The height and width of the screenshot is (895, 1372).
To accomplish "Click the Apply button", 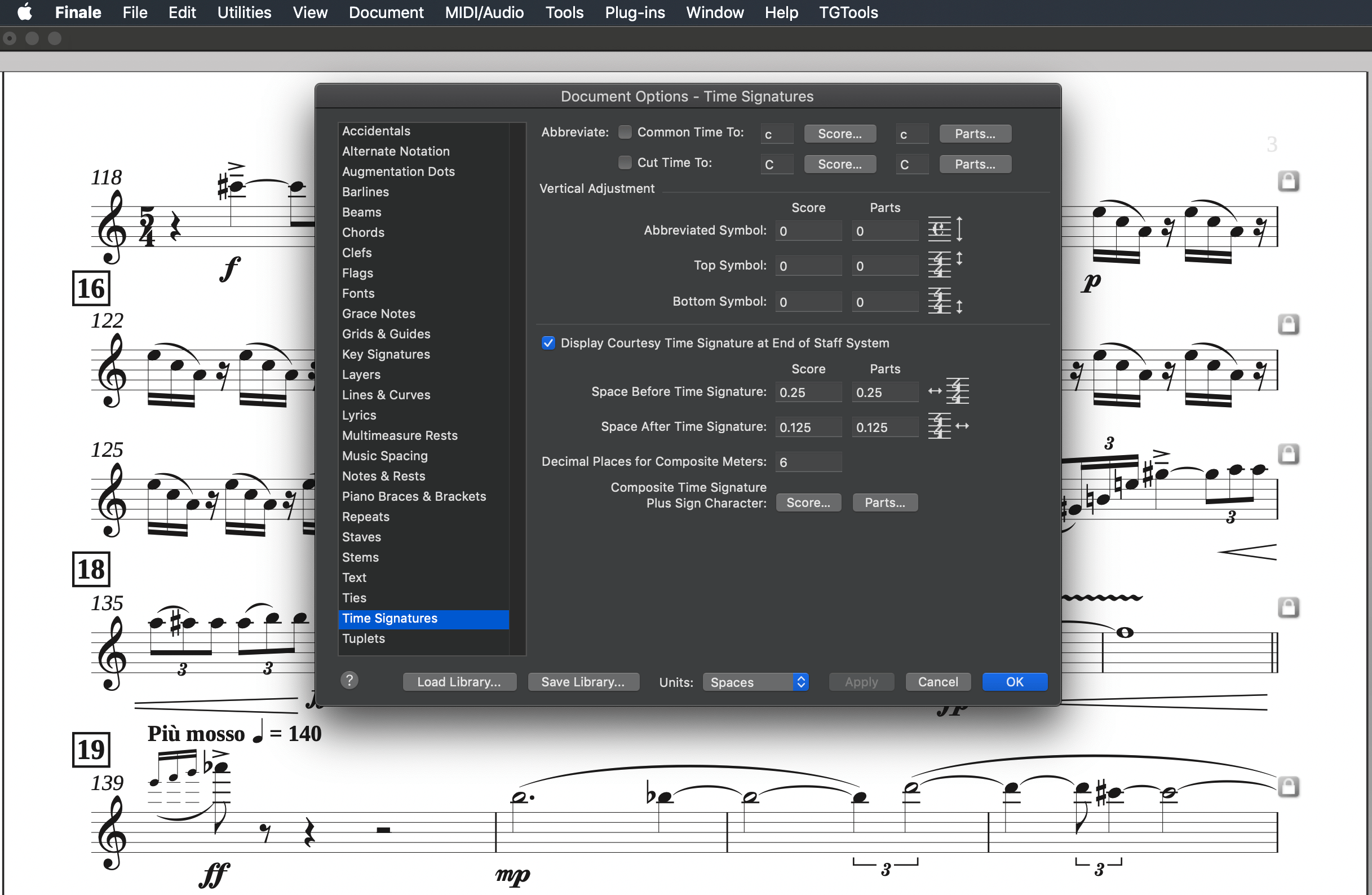I will tap(861, 682).
